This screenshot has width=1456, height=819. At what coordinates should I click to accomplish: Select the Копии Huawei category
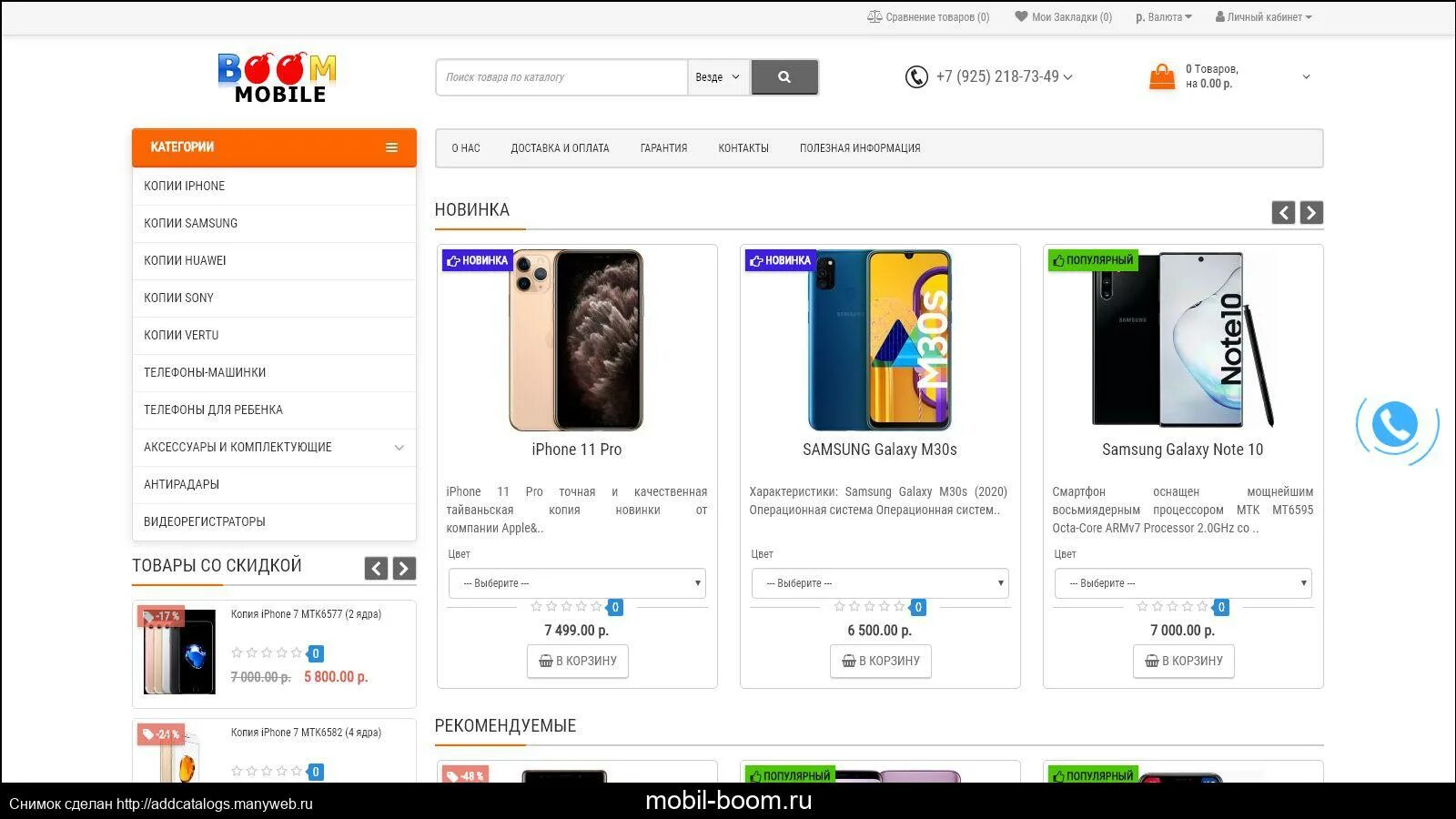(274, 260)
